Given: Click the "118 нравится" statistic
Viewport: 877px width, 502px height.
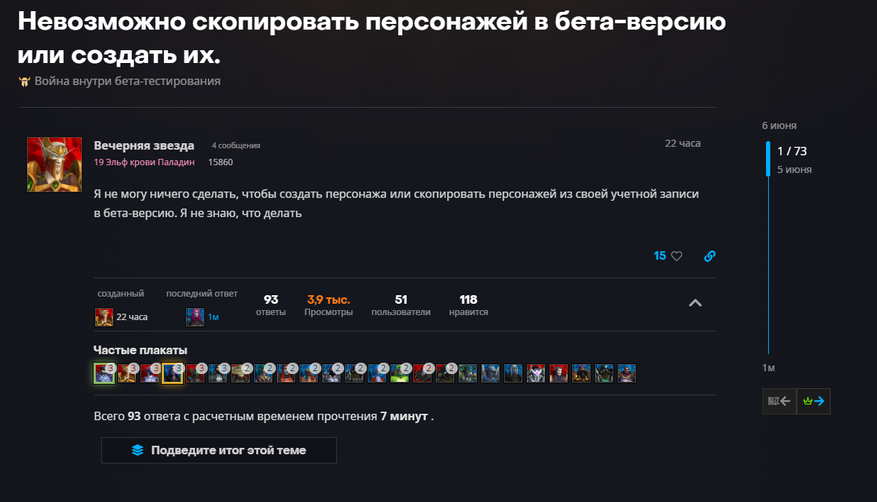Looking at the screenshot, I should click(468, 305).
